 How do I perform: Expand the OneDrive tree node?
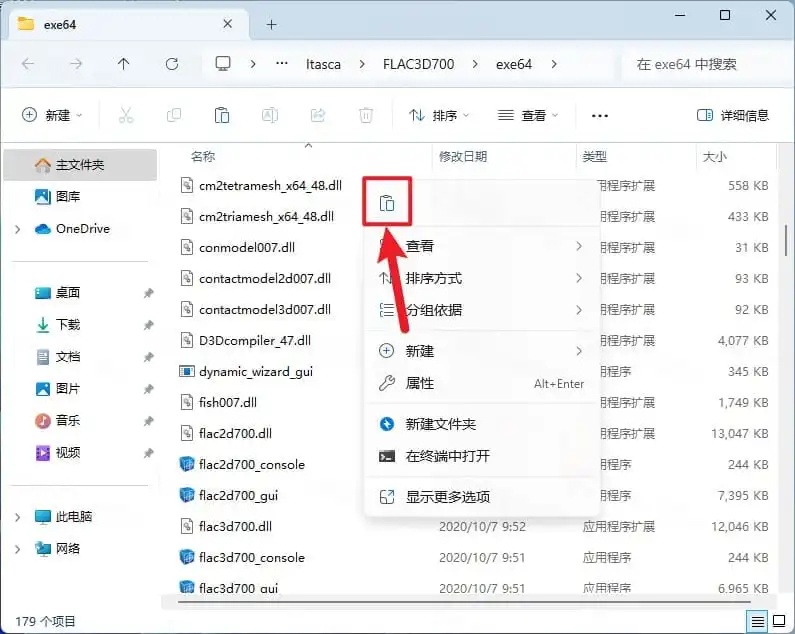(18, 229)
